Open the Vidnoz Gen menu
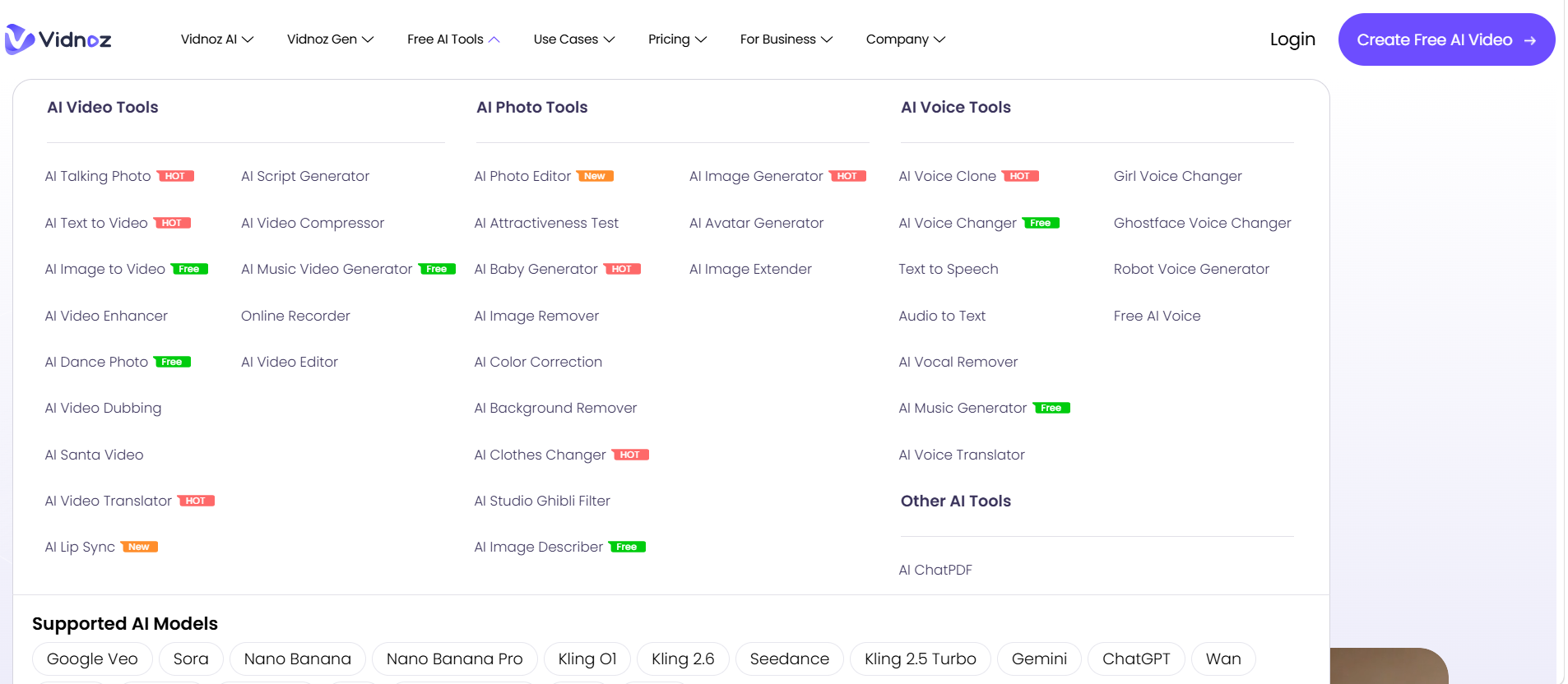 coord(330,39)
